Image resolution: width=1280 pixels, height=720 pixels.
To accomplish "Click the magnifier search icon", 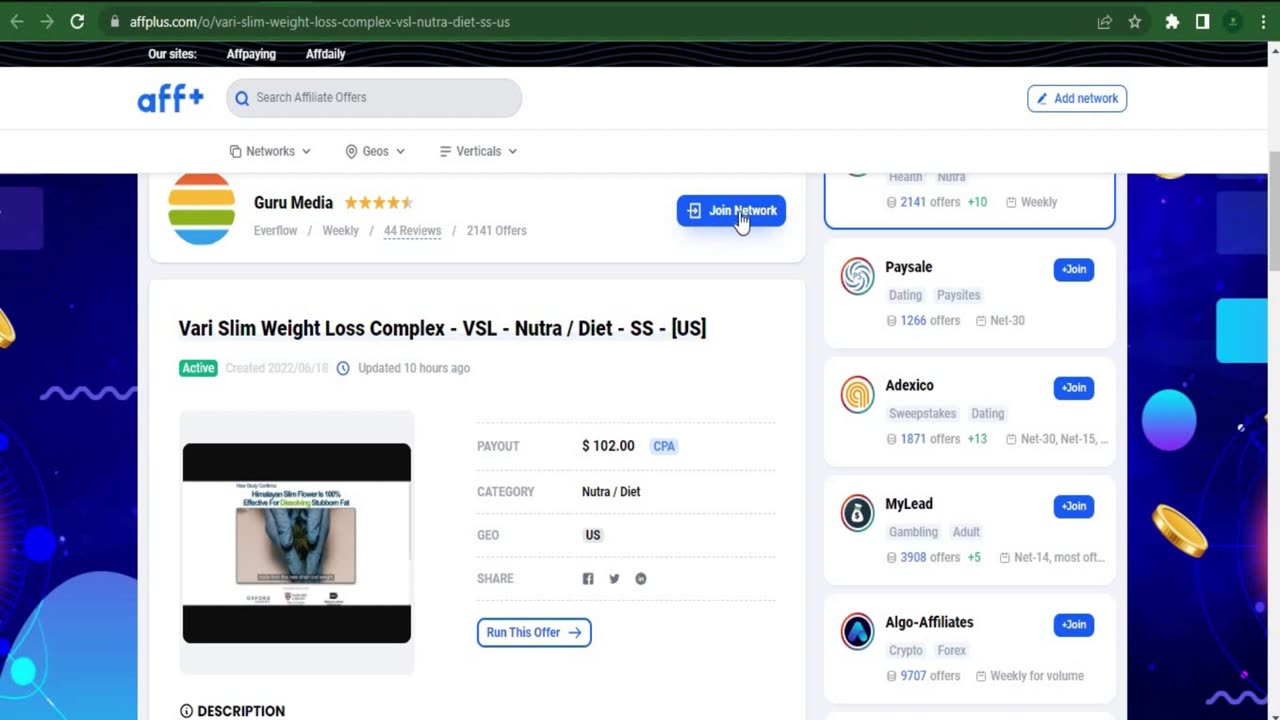I will coord(242,98).
